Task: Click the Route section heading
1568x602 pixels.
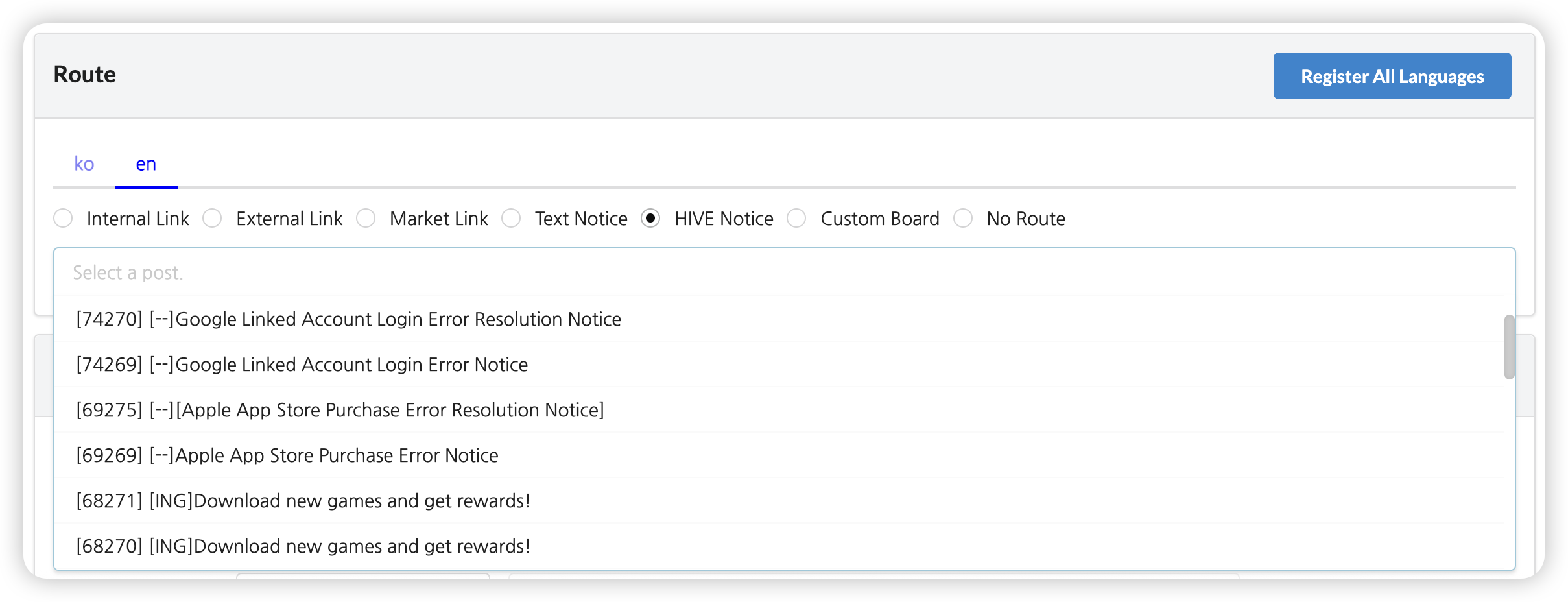Action: pos(85,75)
